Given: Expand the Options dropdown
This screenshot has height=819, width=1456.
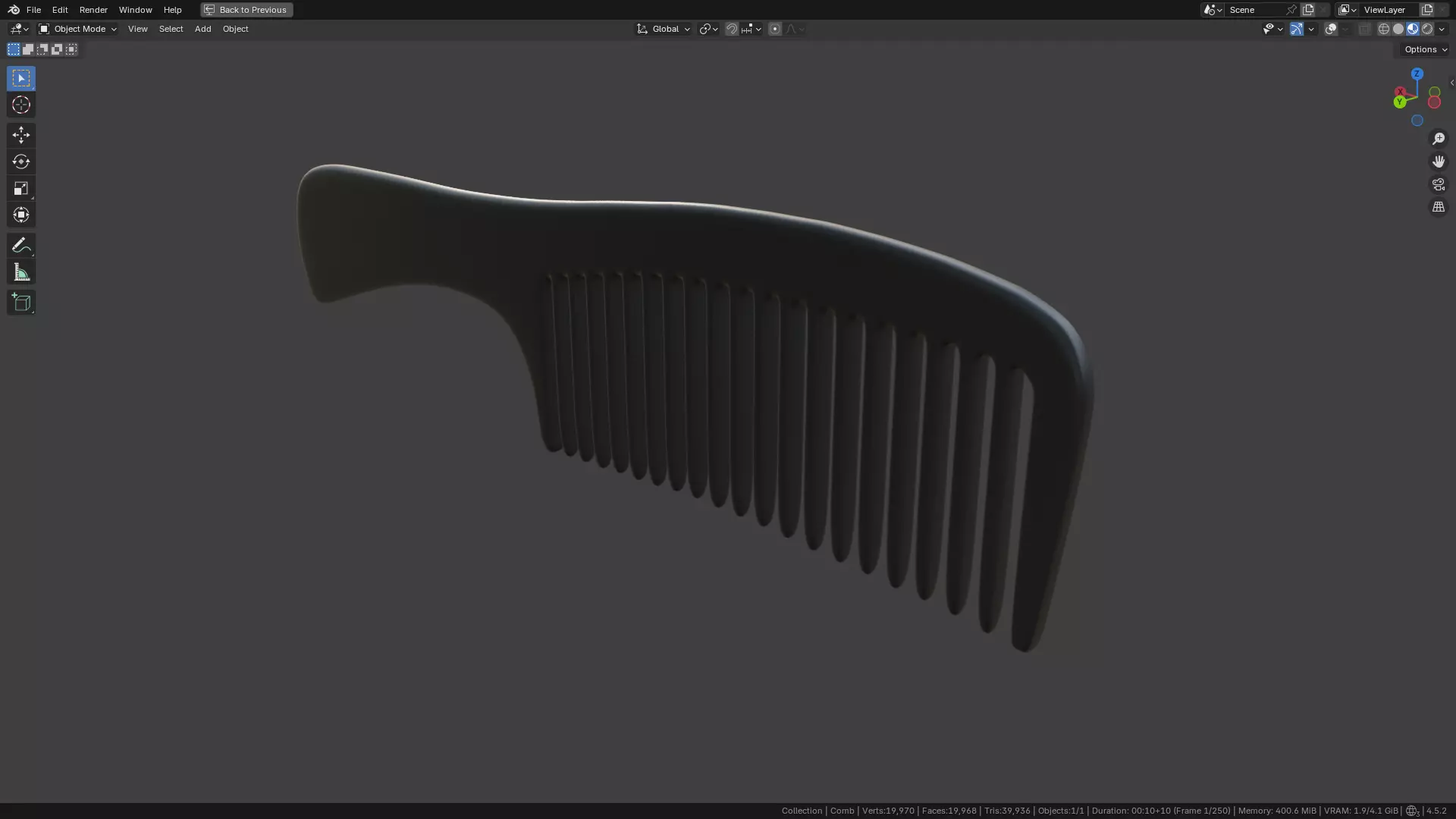Looking at the screenshot, I should [1425, 49].
